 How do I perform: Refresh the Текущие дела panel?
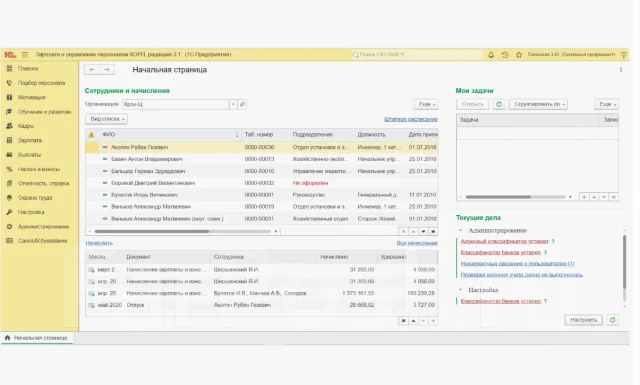point(612,320)
